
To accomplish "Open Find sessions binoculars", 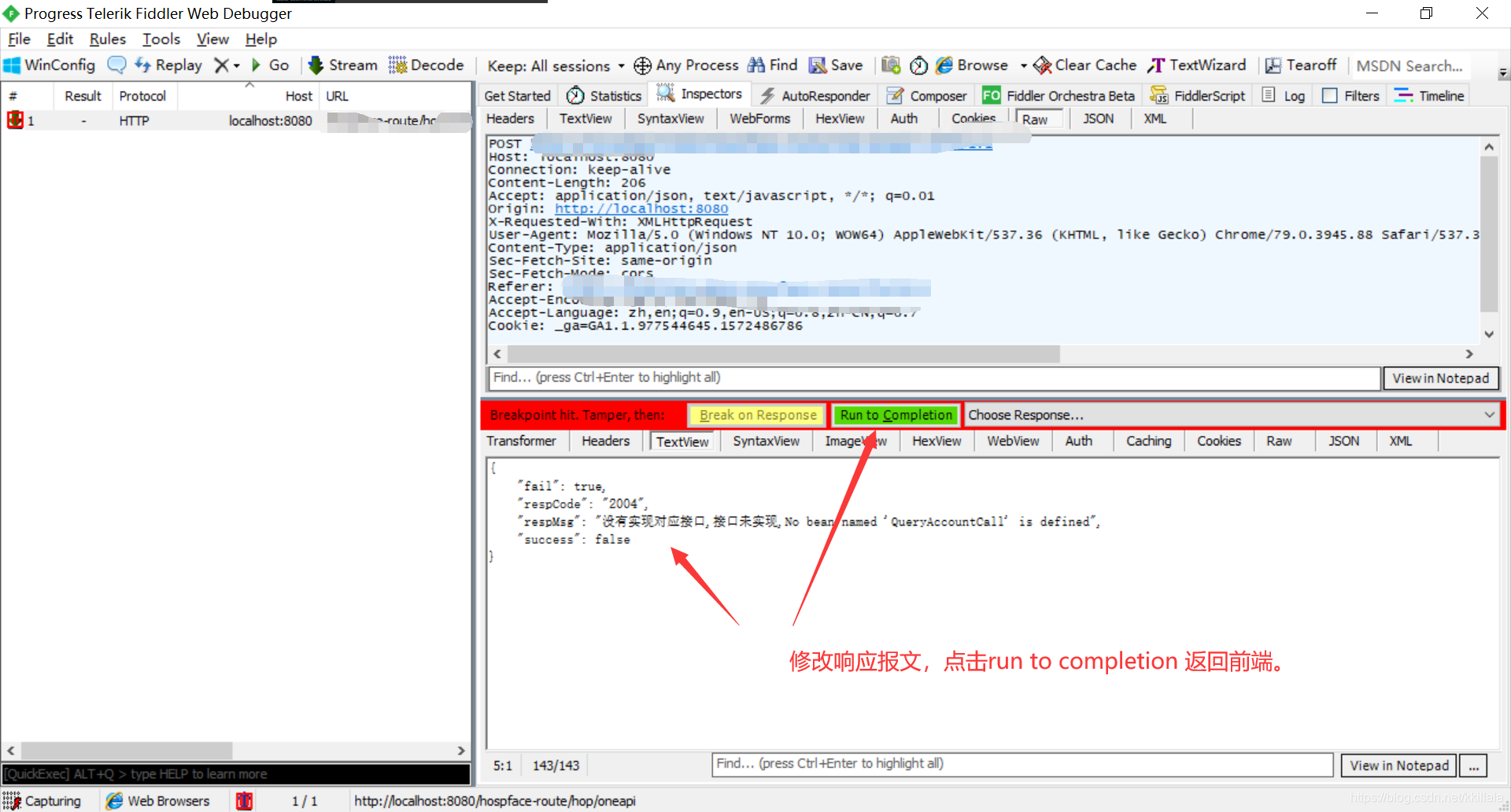I will tap(772, 65).
